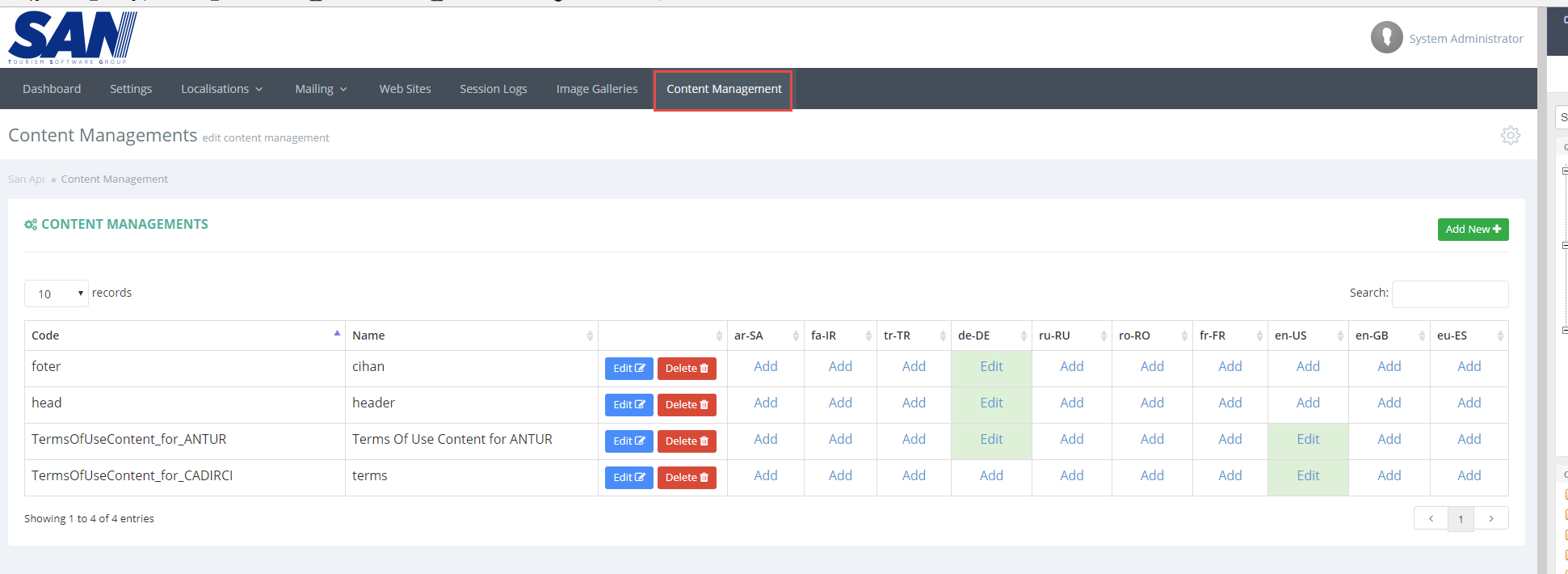The image size is (1568, 574).
Task: Go to Image Galleries menu item
Action: (596, 89)
